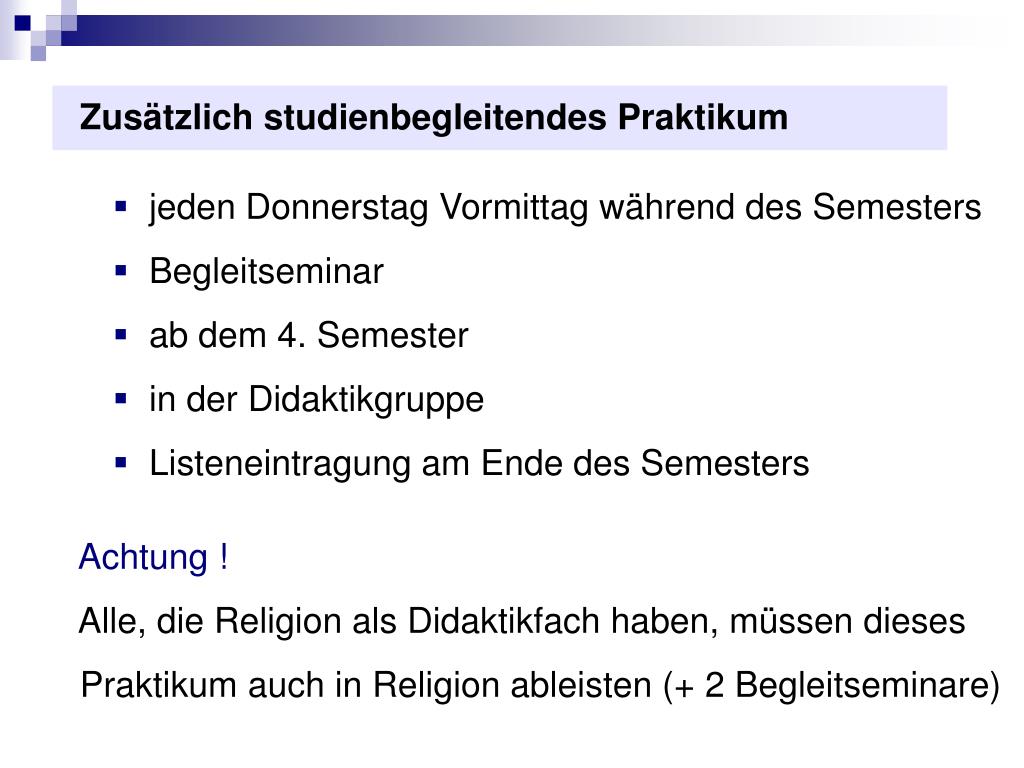Select the bullet before 'in der Didaktikgruppe'
The width and height of the screenshot is (1024, 768).
pos(121,399)
